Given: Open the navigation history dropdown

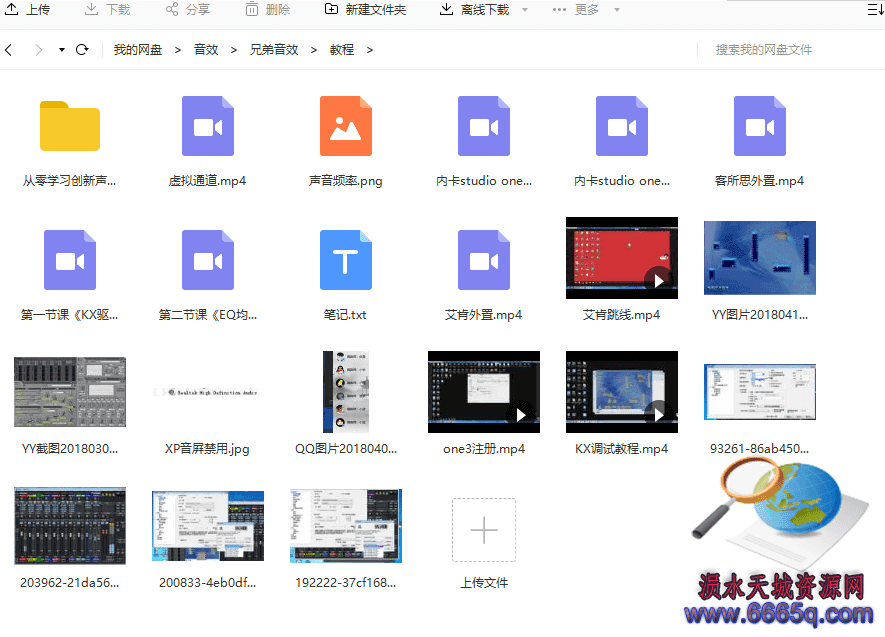Looking at the screenshot, I should (62, 50).
